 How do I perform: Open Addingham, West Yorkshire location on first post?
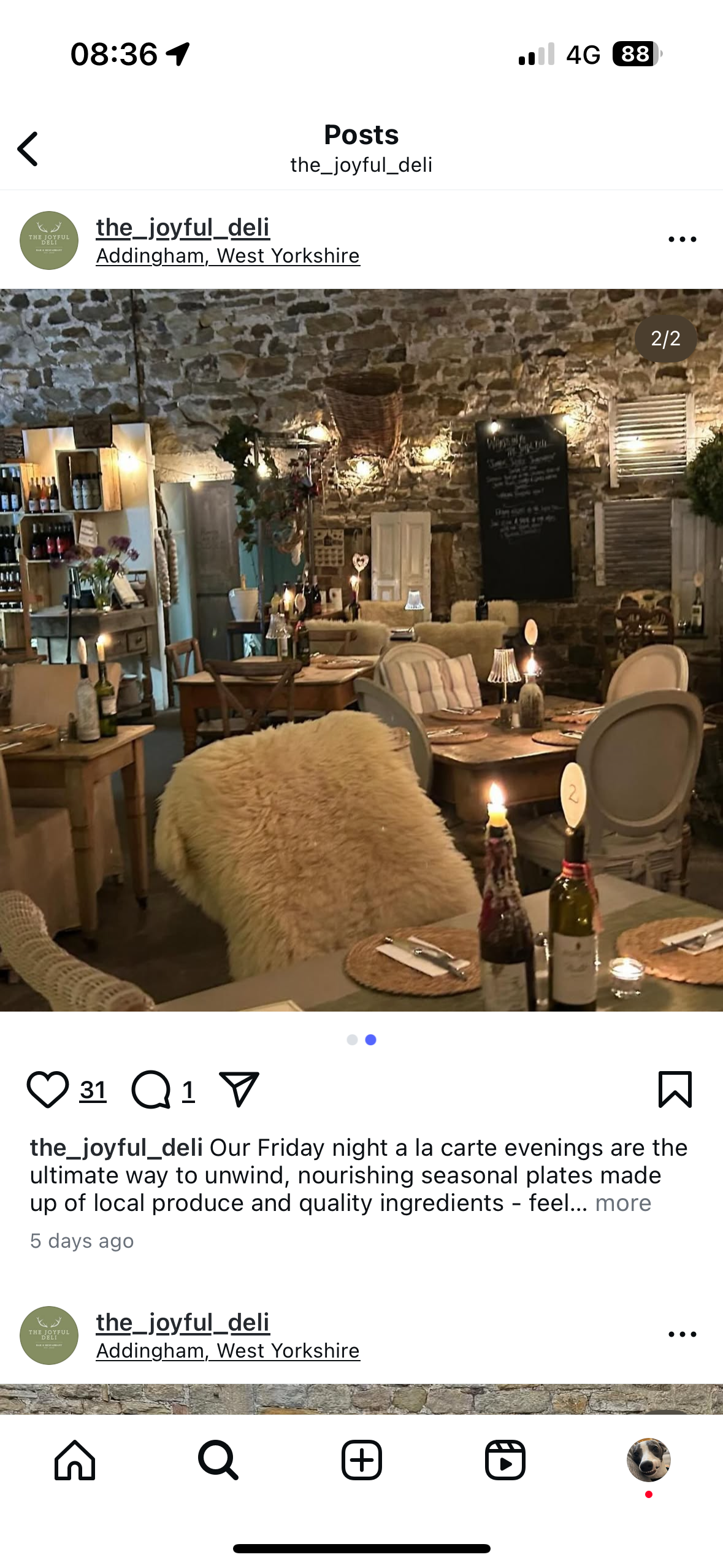228,256
